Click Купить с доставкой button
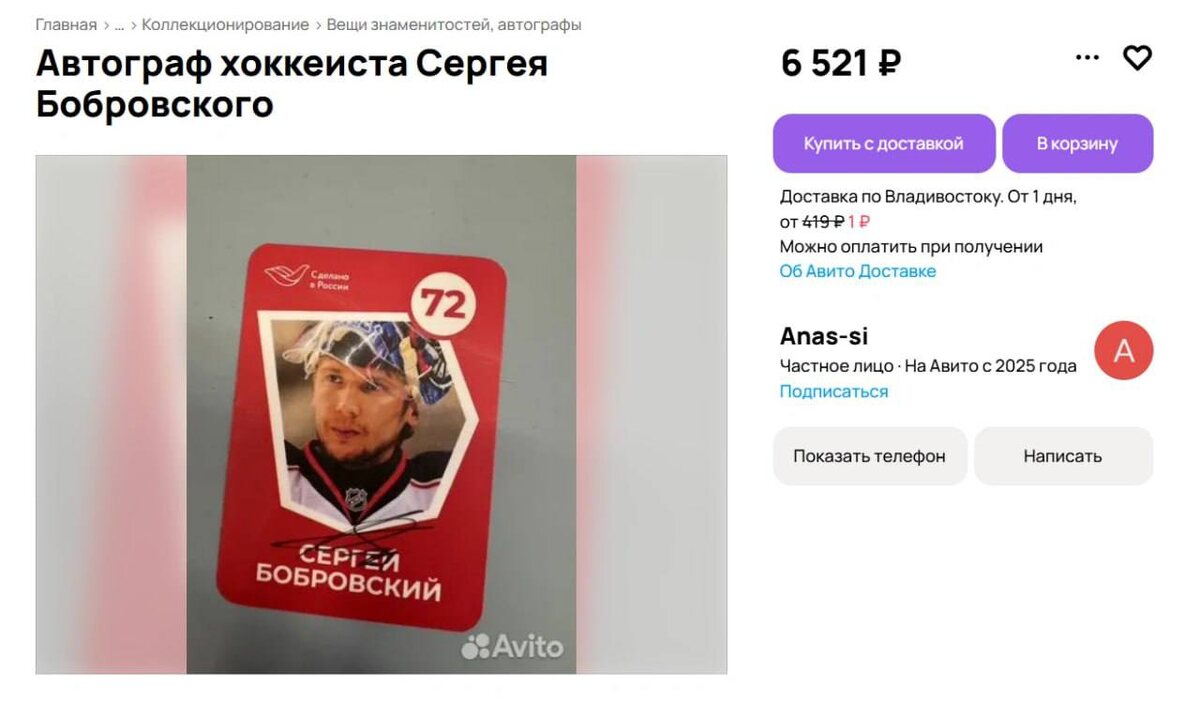Viewport: 1200px width, 719px height. pyautogui.click(x=884, y=143)
